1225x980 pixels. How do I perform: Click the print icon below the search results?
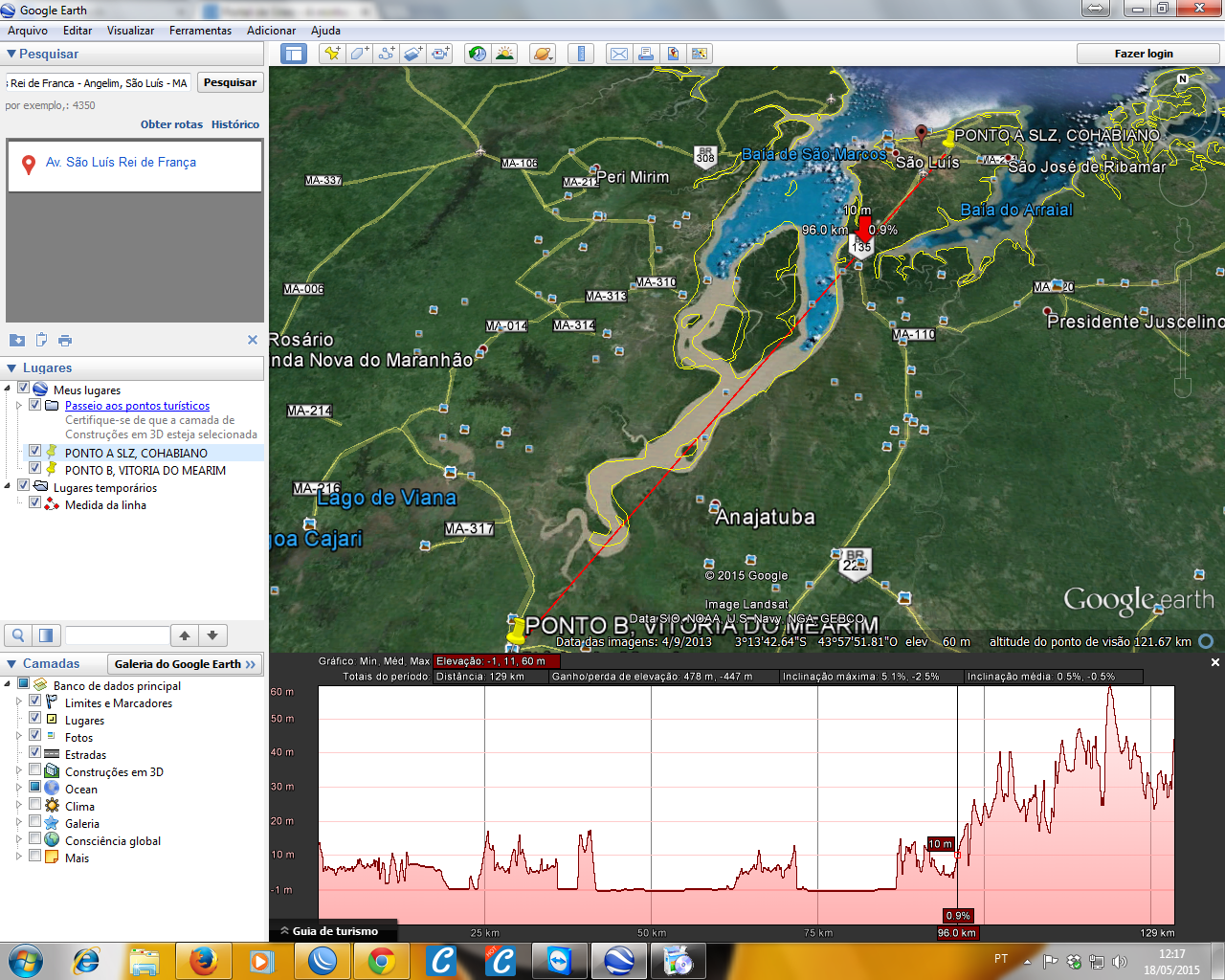coord(65,340)
